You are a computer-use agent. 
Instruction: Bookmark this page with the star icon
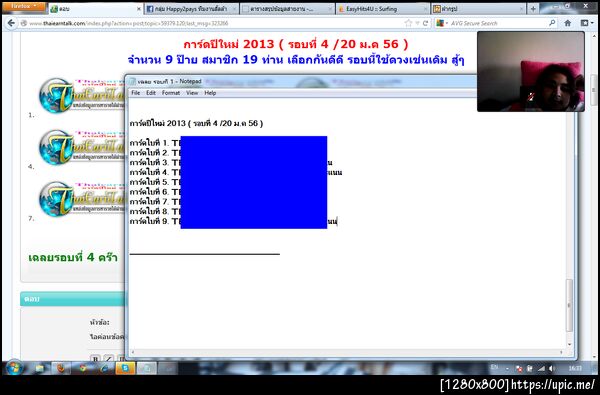(x=408, y=23)
